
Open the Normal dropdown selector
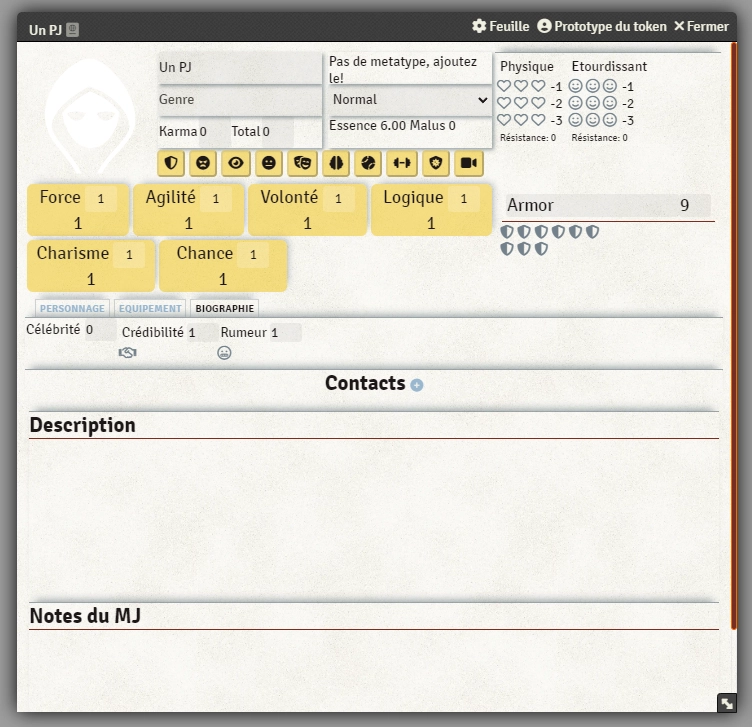[409, 100]
